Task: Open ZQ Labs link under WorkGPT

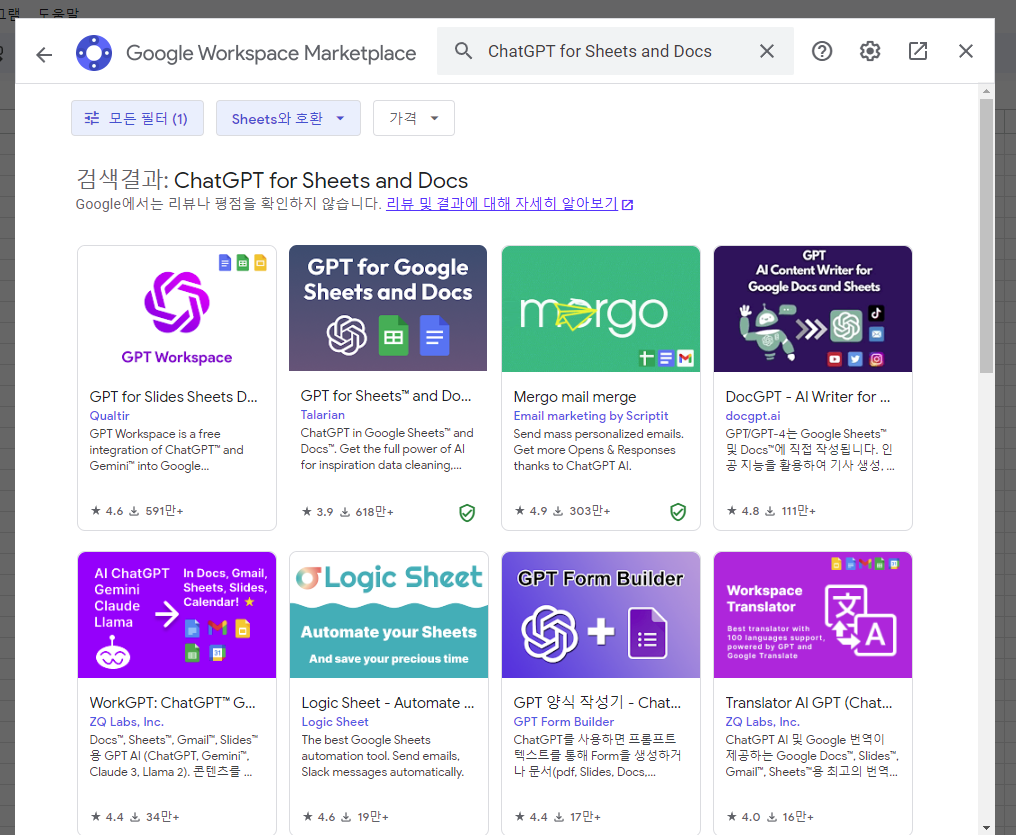Action: pos(126,722)
